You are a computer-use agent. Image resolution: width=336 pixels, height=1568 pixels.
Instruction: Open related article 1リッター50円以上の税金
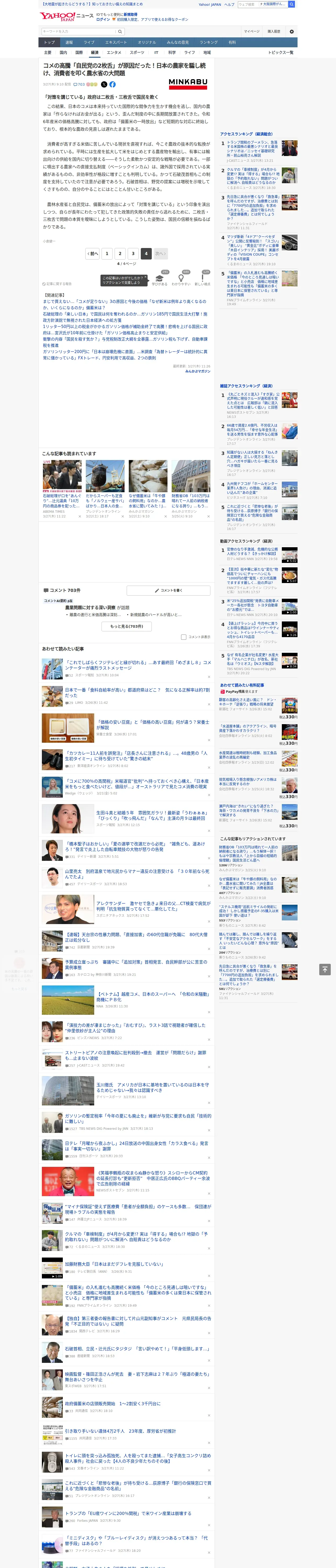125,329
